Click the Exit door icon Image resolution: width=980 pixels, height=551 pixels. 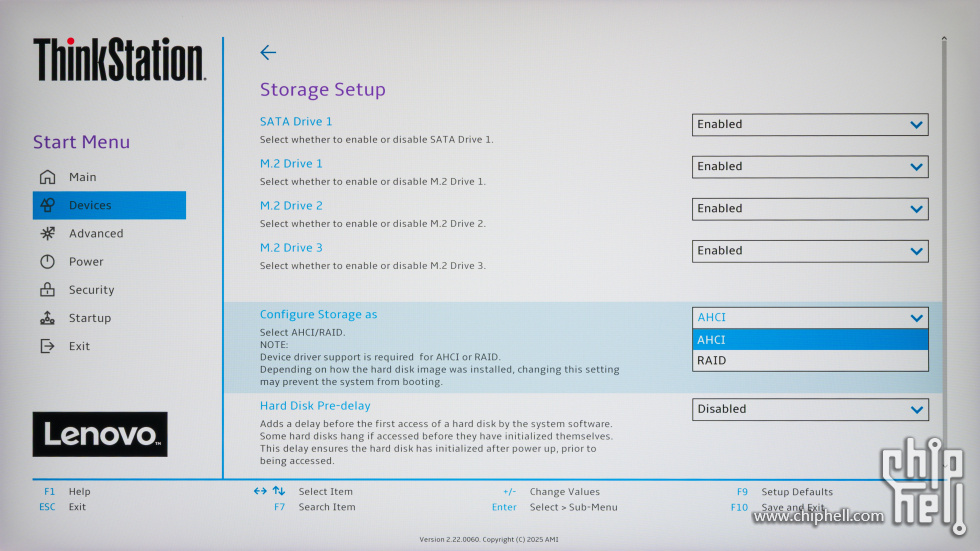(x=48, y=345)
